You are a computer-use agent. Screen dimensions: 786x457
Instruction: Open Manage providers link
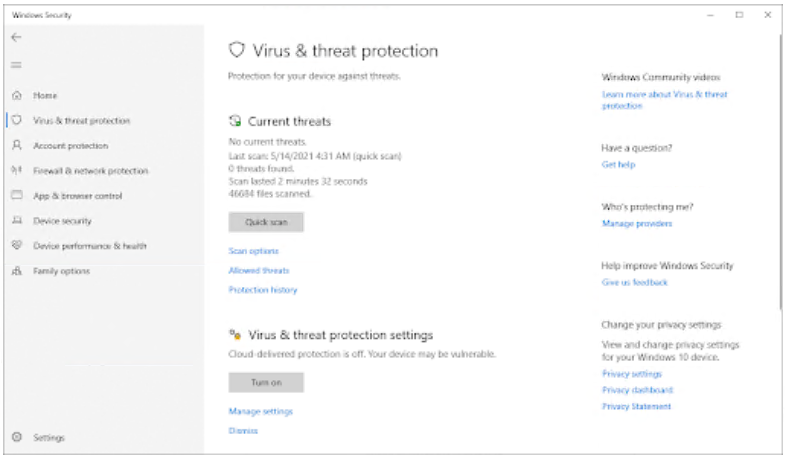(637, 224)
